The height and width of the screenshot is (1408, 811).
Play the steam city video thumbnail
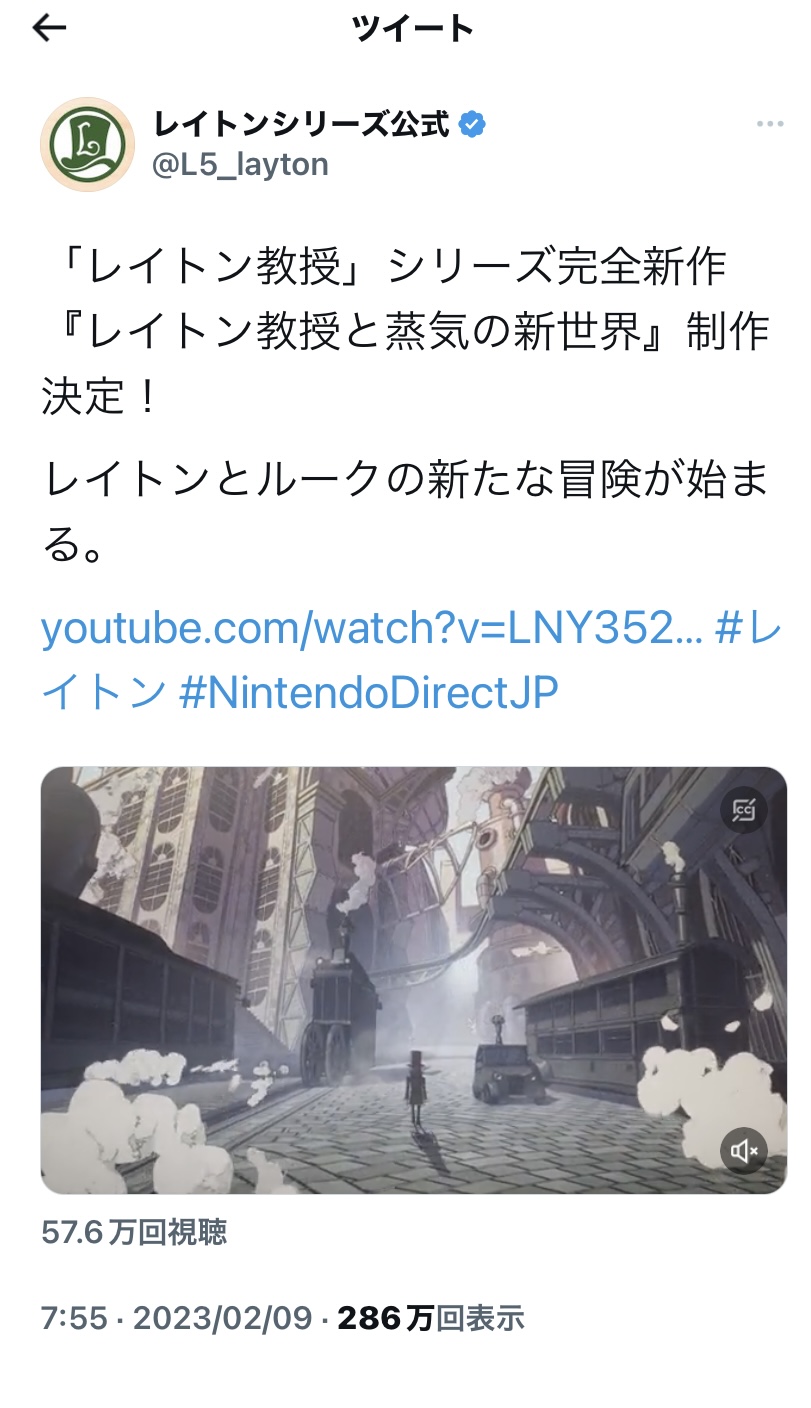pyautogui.click(x=414, y=980)
